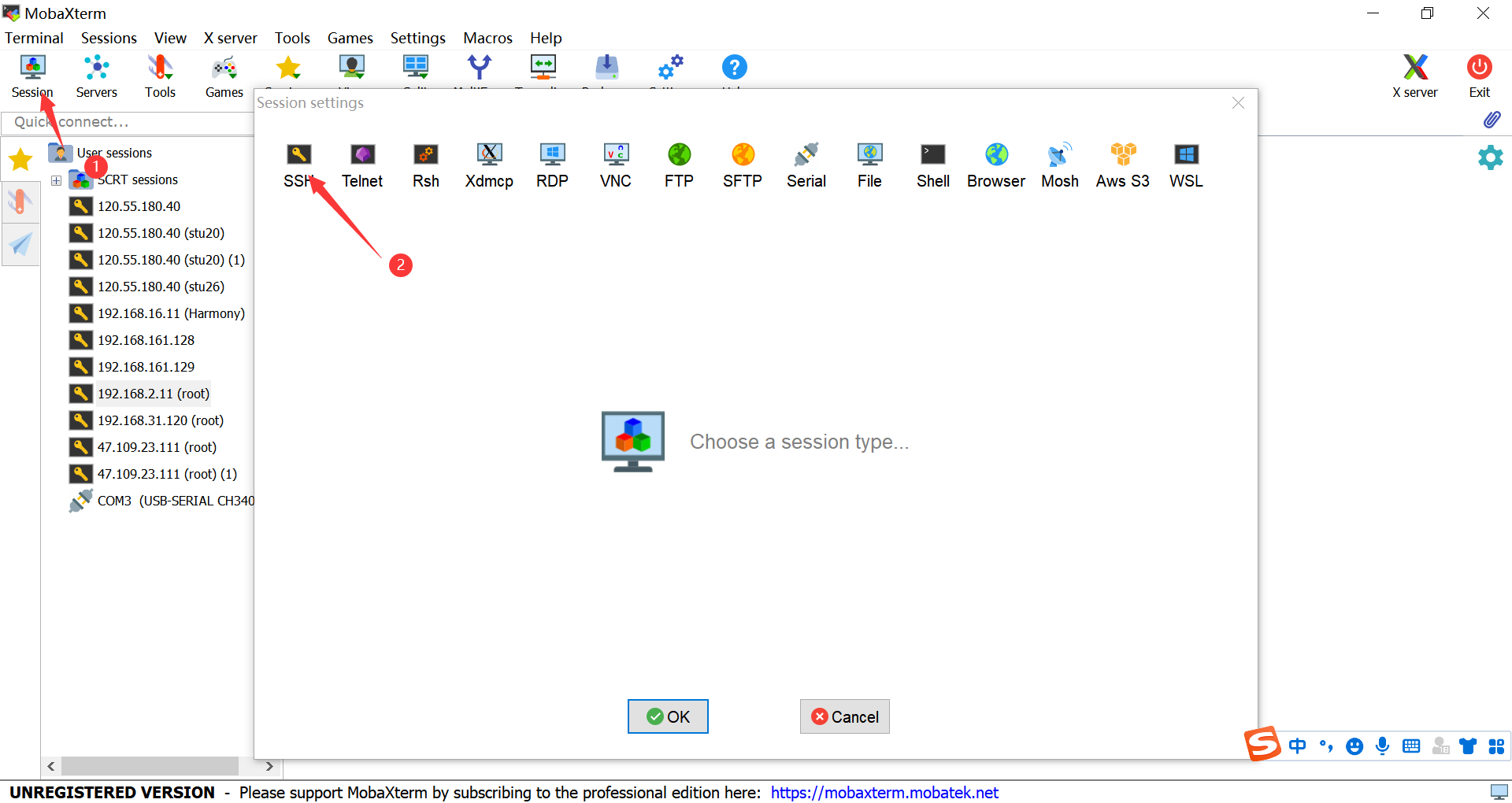
Task: Toggle Sogou IME Chinese/English mode (中)
Action: point(1297,746)
